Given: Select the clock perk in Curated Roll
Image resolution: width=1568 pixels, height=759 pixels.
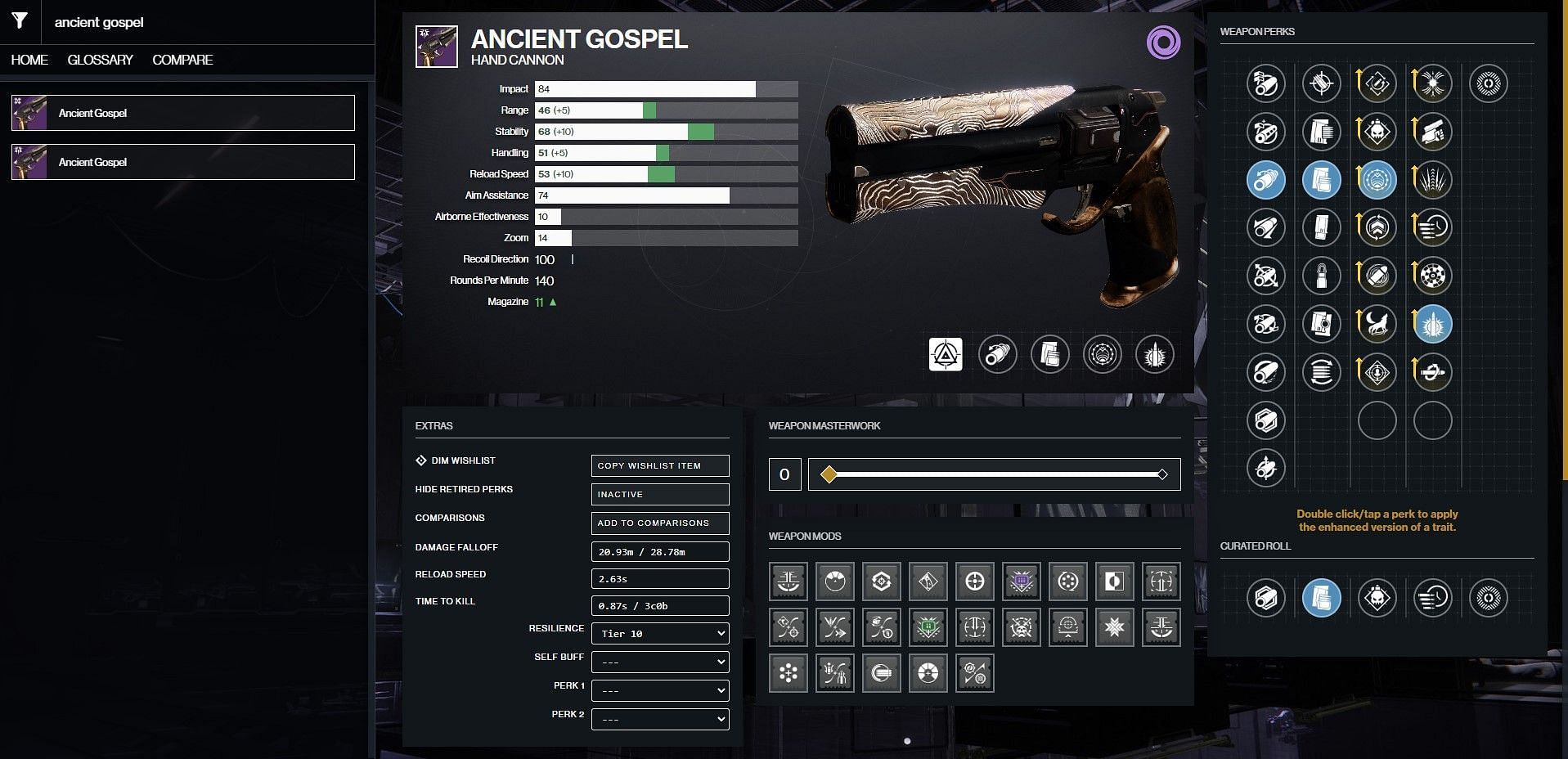Looking at the screenshot, I should pyautogui.click(x=1433, y=598).
